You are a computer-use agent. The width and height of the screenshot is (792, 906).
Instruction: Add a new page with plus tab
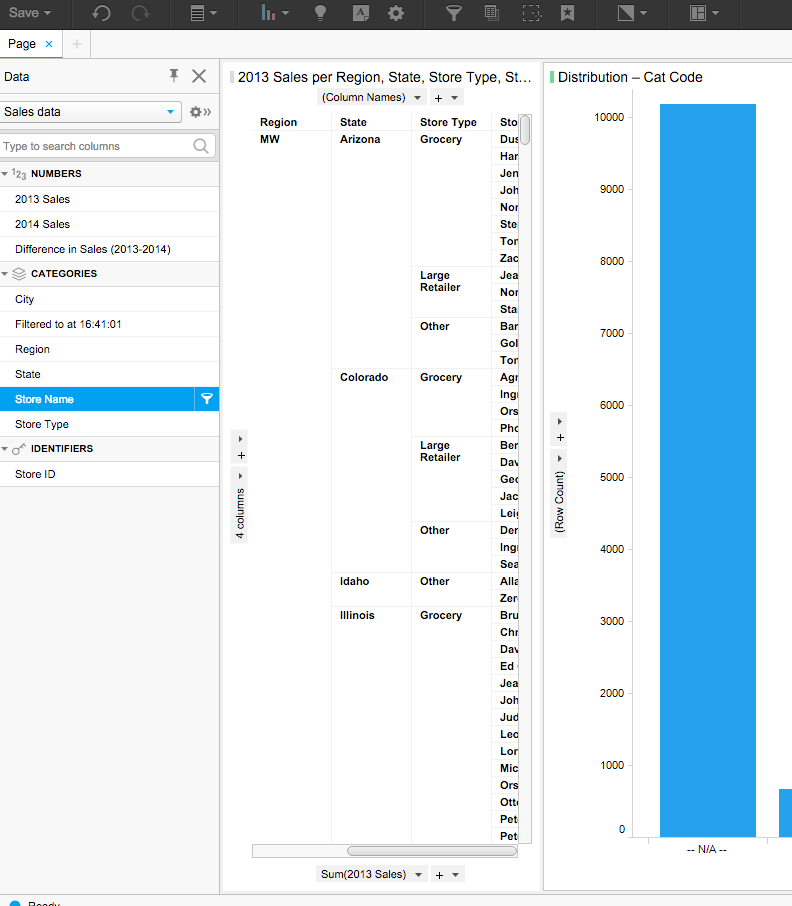coord(77,44)
